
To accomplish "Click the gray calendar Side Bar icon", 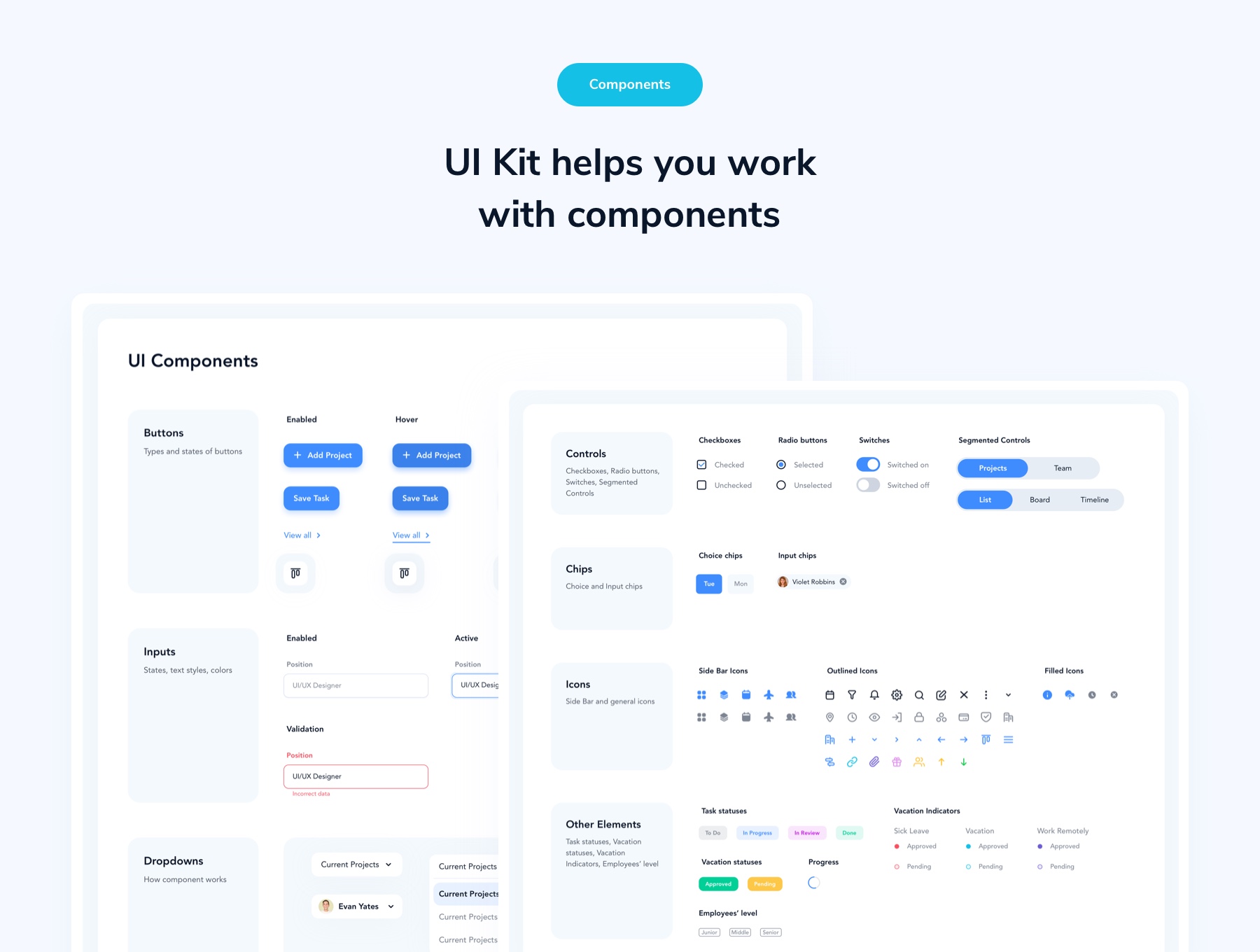I will click(x=746, y=717).
